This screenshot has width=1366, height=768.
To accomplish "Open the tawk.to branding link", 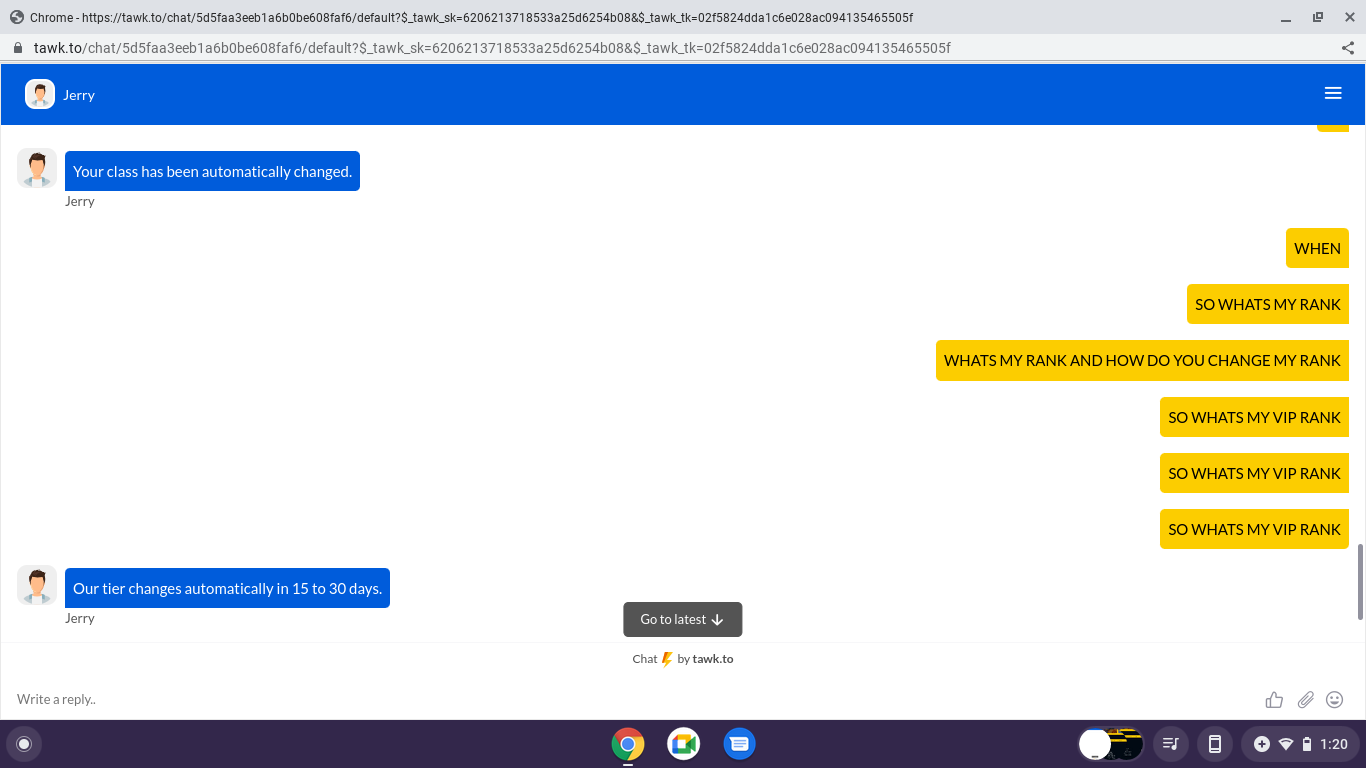I will (712, 659).
